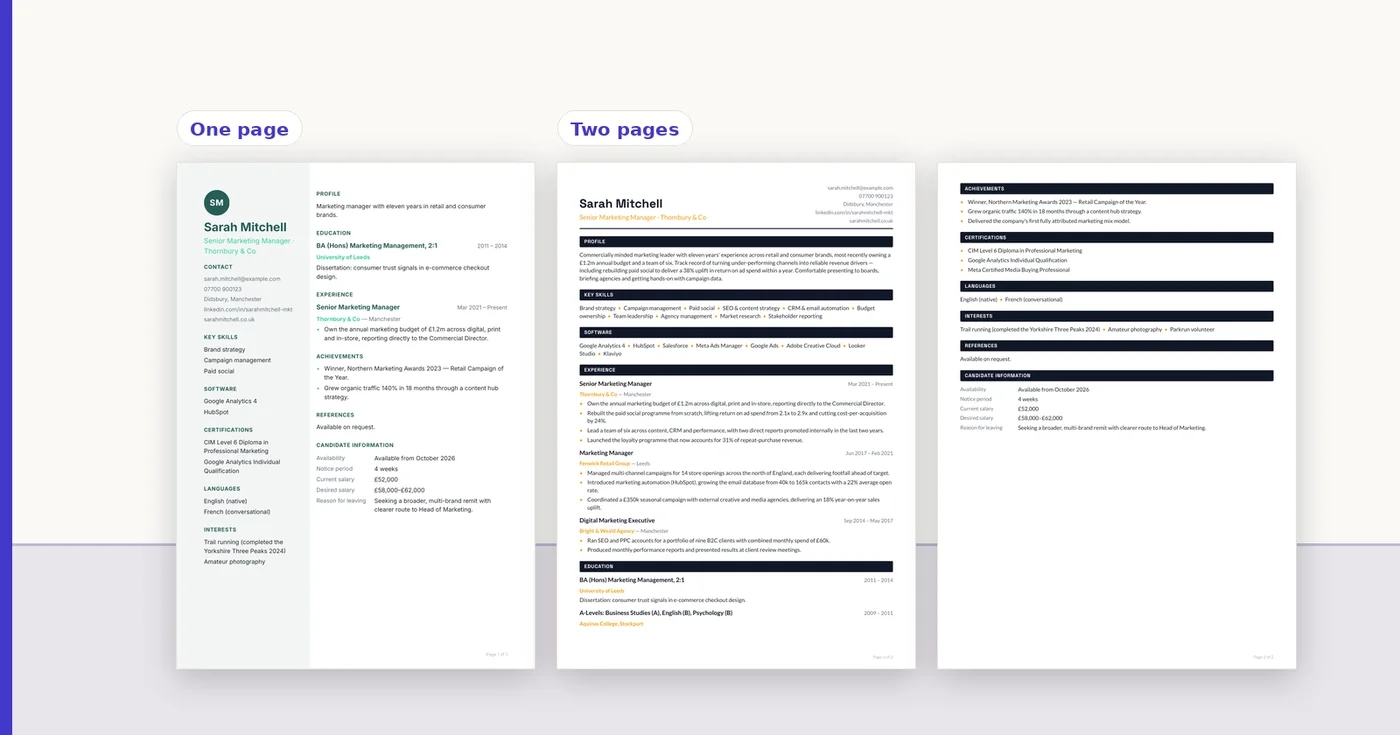The image size is (1400, 735).
Task: Click the "CONTACT" heading in one-page sidebar
Action: (x=218, y=267)
